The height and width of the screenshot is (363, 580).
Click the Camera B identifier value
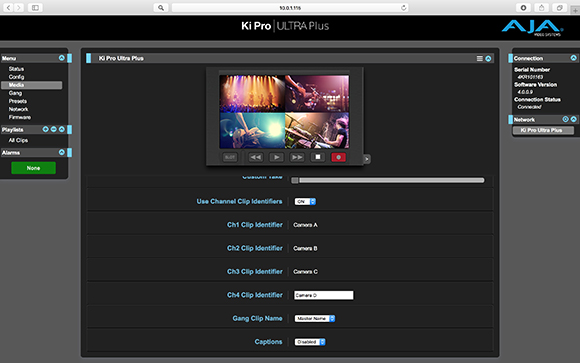pos(306,248)
